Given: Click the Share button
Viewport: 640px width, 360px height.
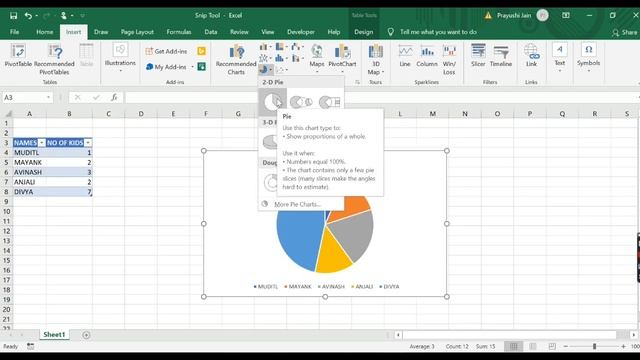Looking at the screenshot, I should (624, 32).
